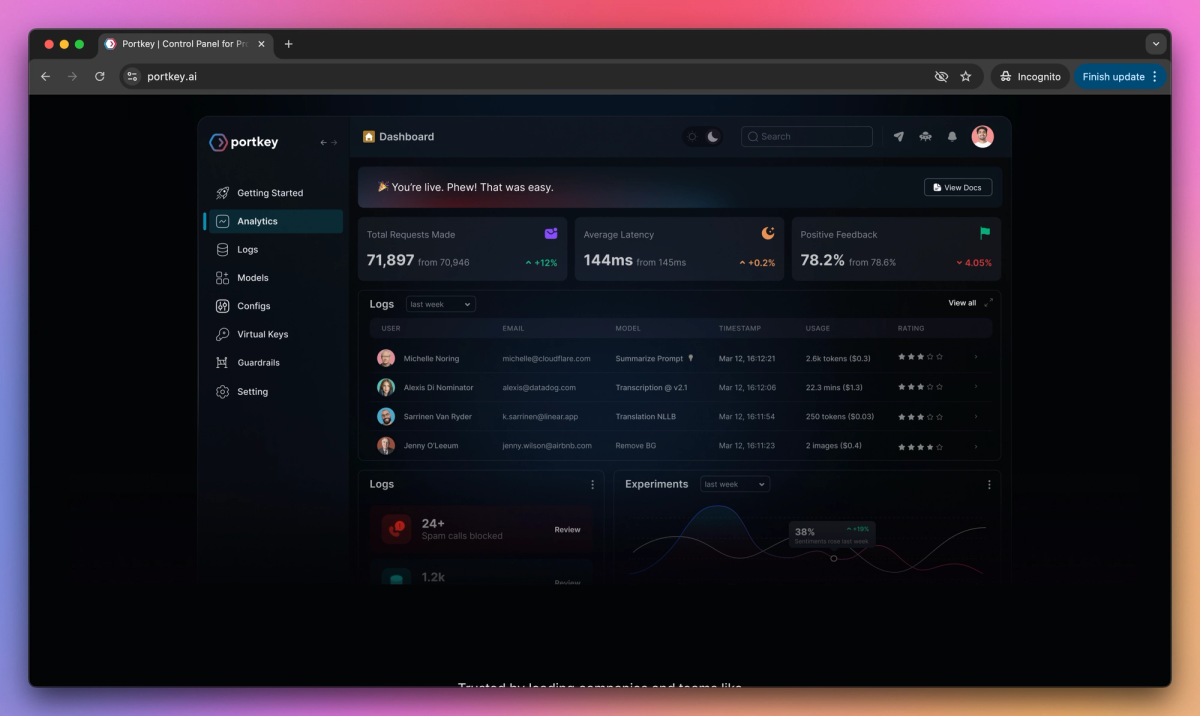Image resolution: width=1200 pixels, height=716 pixels.
Task: Toggle the bookmark star in address bar
Action: pos(965,76)
